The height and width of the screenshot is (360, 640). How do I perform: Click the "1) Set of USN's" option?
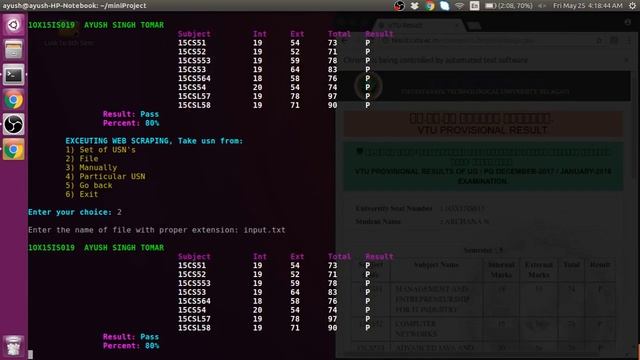coord(100,150)
